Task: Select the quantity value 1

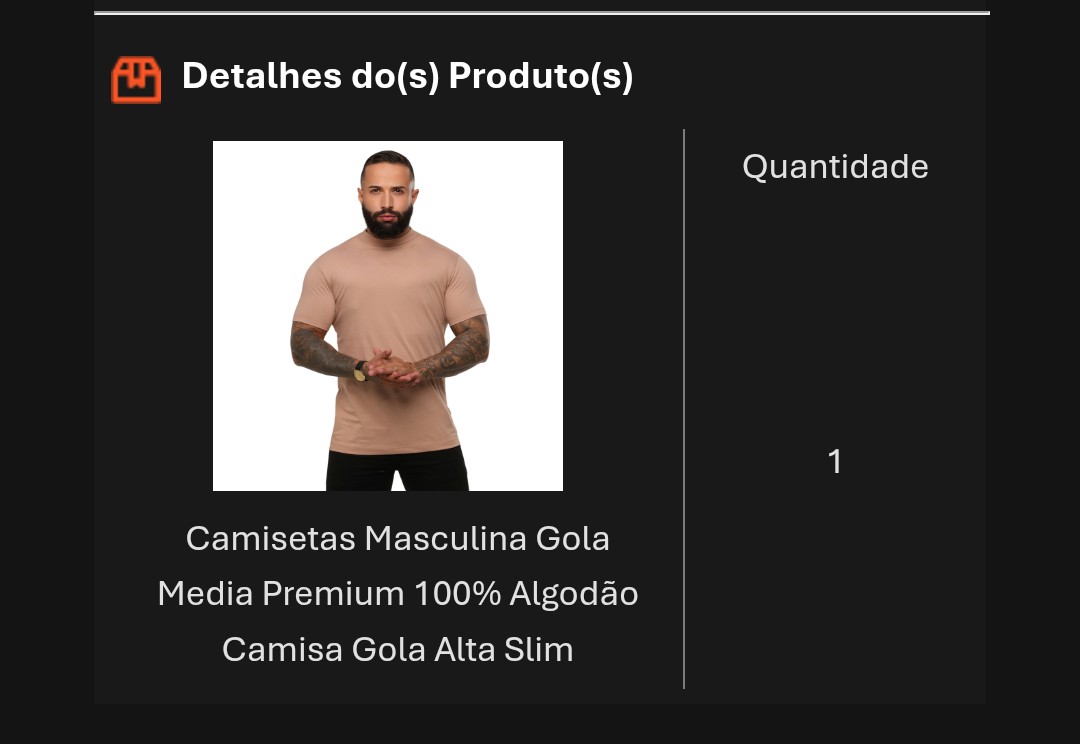Action: pos(835,461)
